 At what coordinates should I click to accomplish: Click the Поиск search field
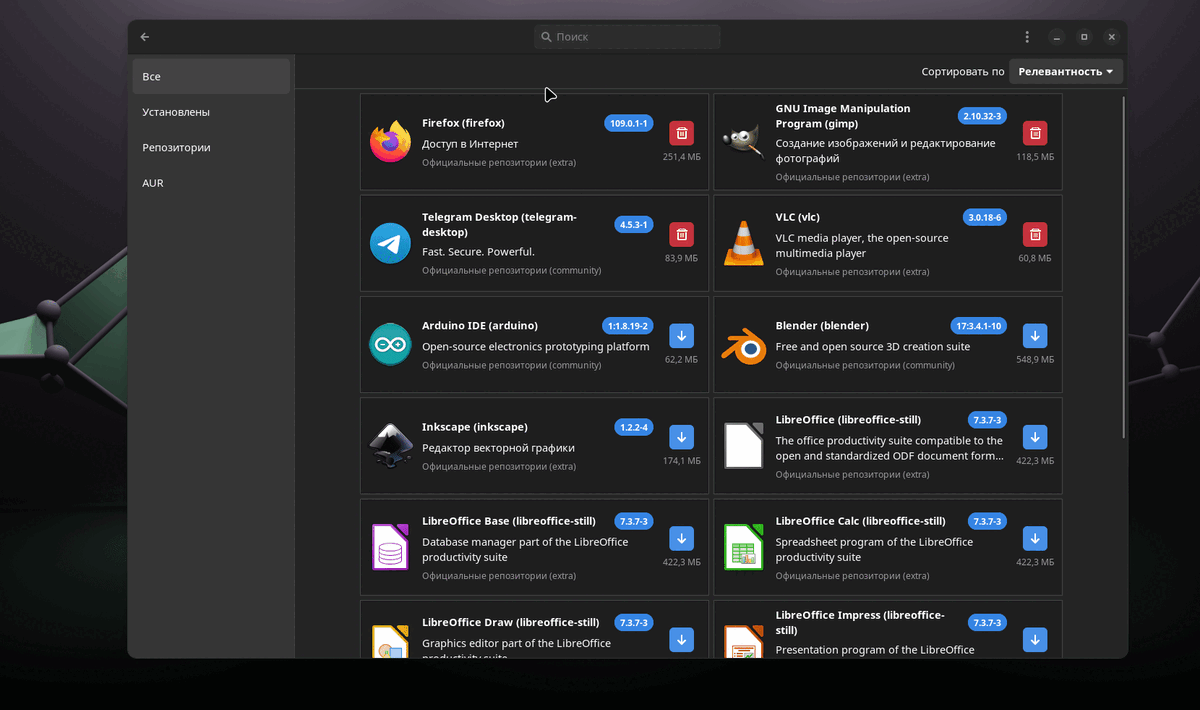(627, 37)
